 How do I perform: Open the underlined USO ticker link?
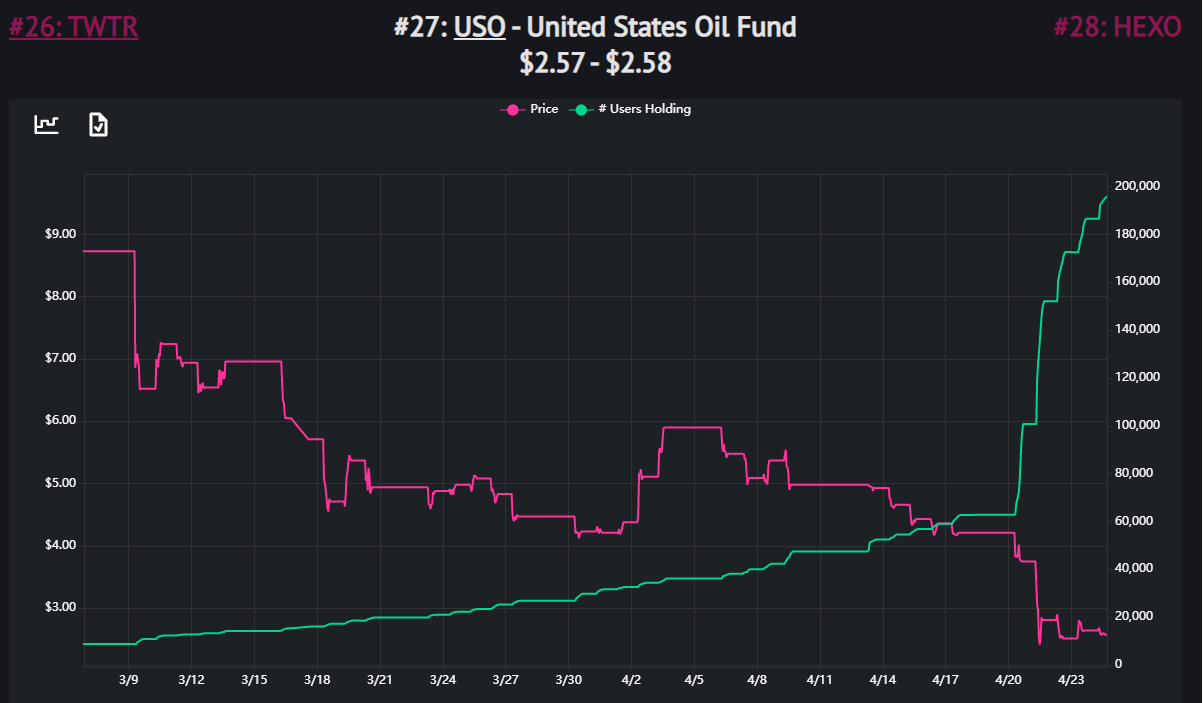tap(479, 26)
